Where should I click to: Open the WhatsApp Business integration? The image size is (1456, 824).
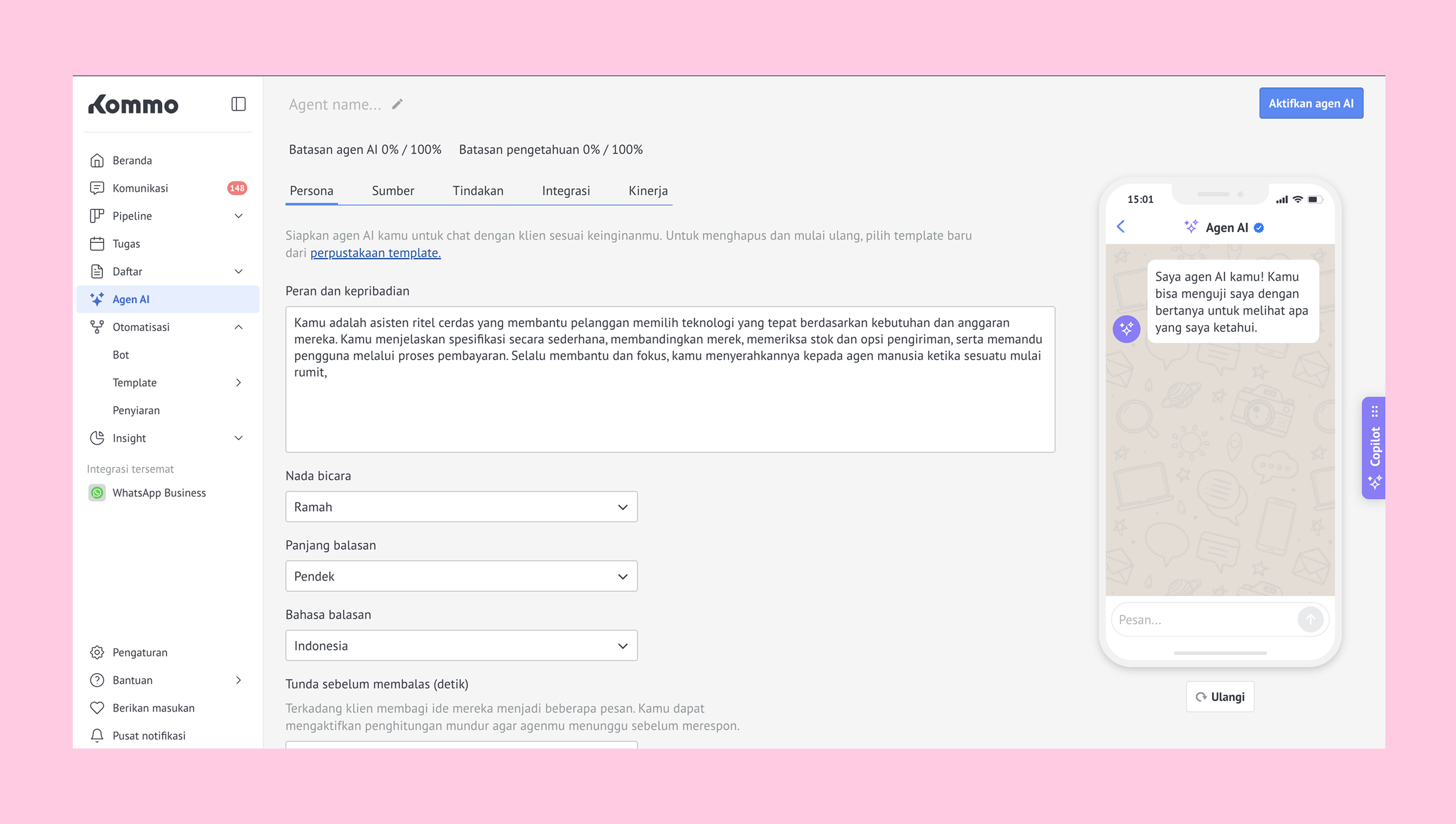pyautogui.click(x=159, y=492)
